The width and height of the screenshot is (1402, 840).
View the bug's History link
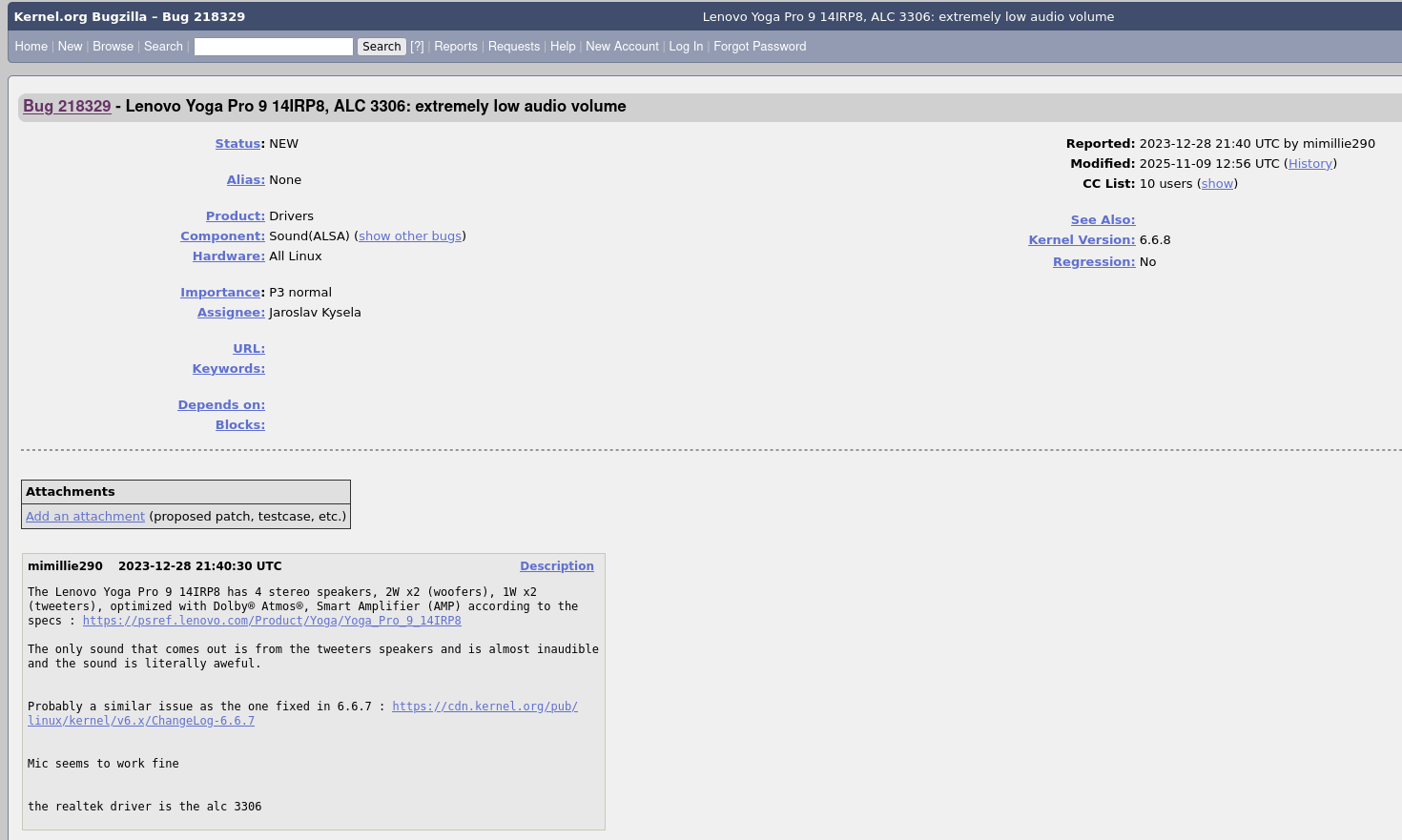pyautogui.click(x=1309, y=164)
